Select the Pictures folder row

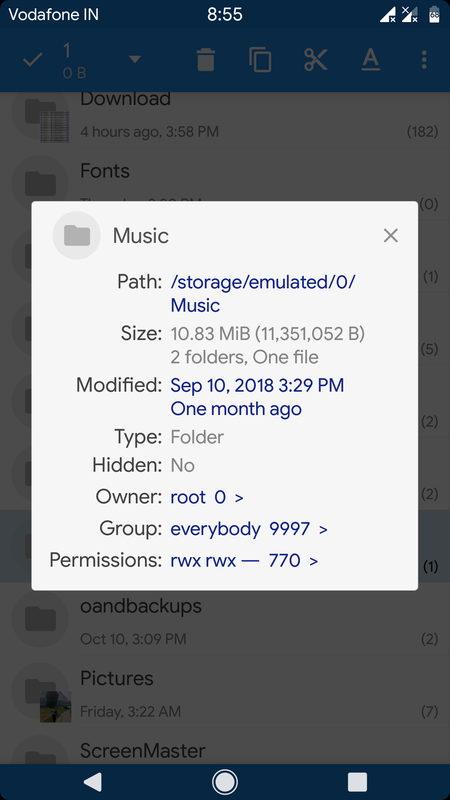tap(225, 693)
